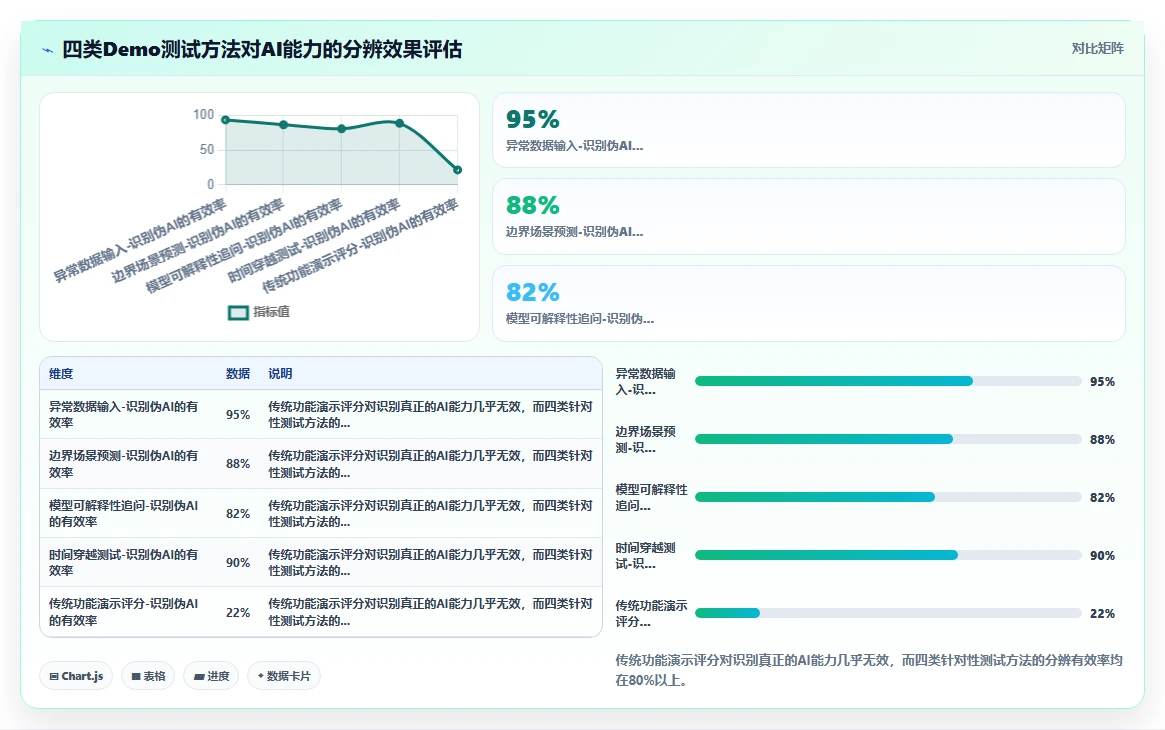The width and height of the screenshot is (1165, 730).
Task: Click the 90% 时间穿越测试 progress bar
Action: click(x=888, y=555)
